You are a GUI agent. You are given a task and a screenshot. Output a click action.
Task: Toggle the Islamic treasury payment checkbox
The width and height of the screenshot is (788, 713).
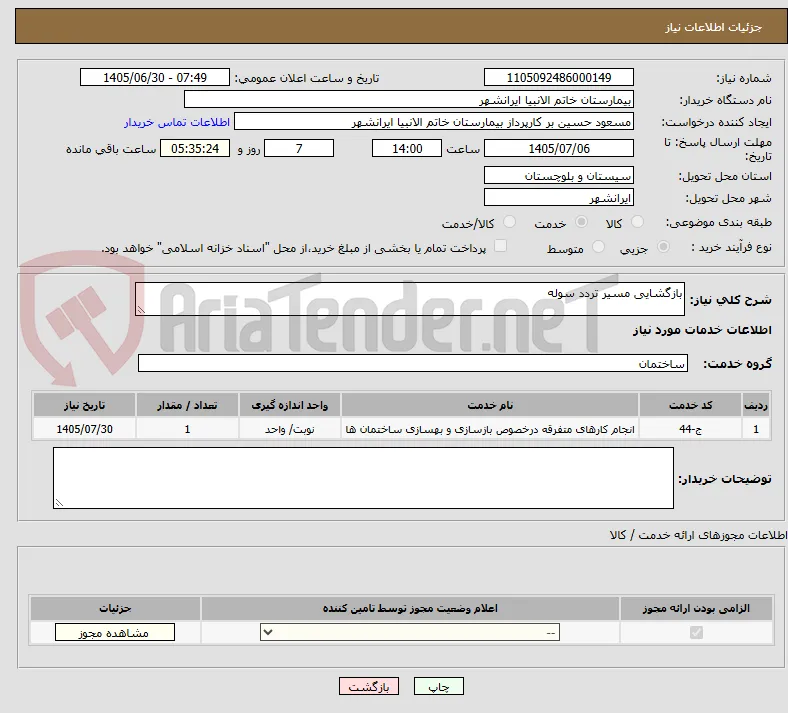[x=501, y=246]
